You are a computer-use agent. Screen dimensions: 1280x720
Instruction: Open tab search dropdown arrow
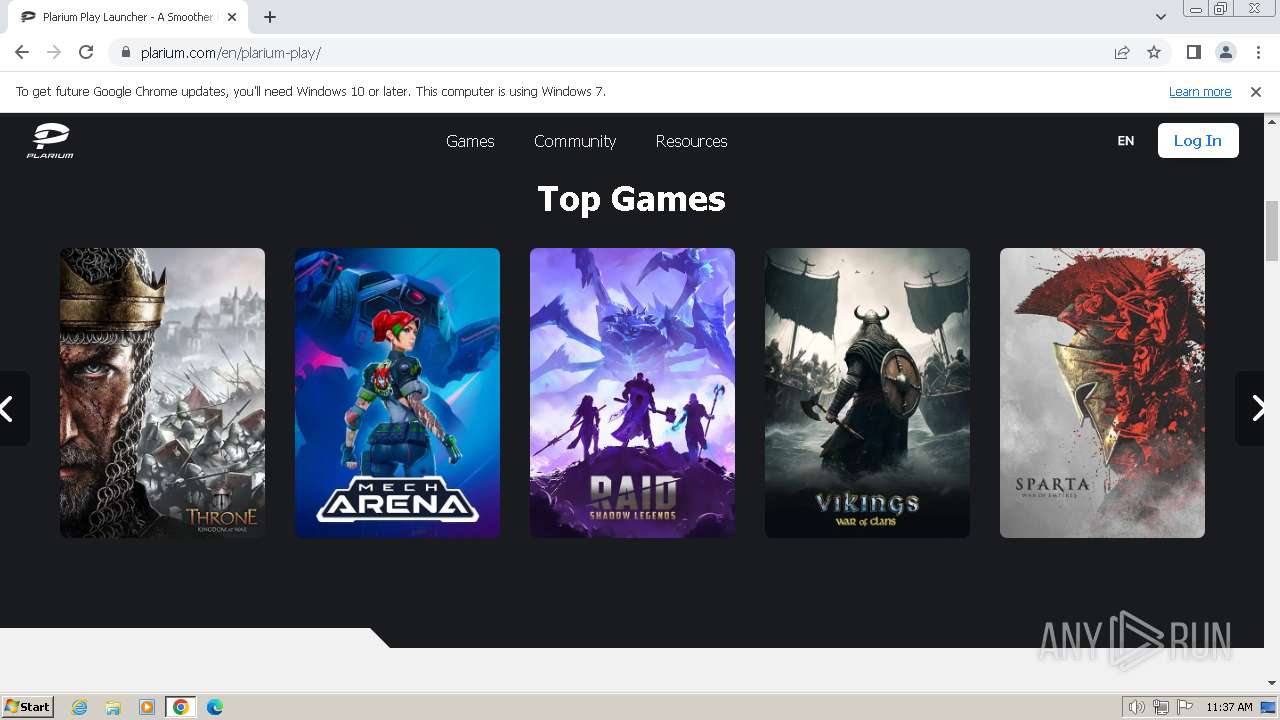(x=1161, y=17)
